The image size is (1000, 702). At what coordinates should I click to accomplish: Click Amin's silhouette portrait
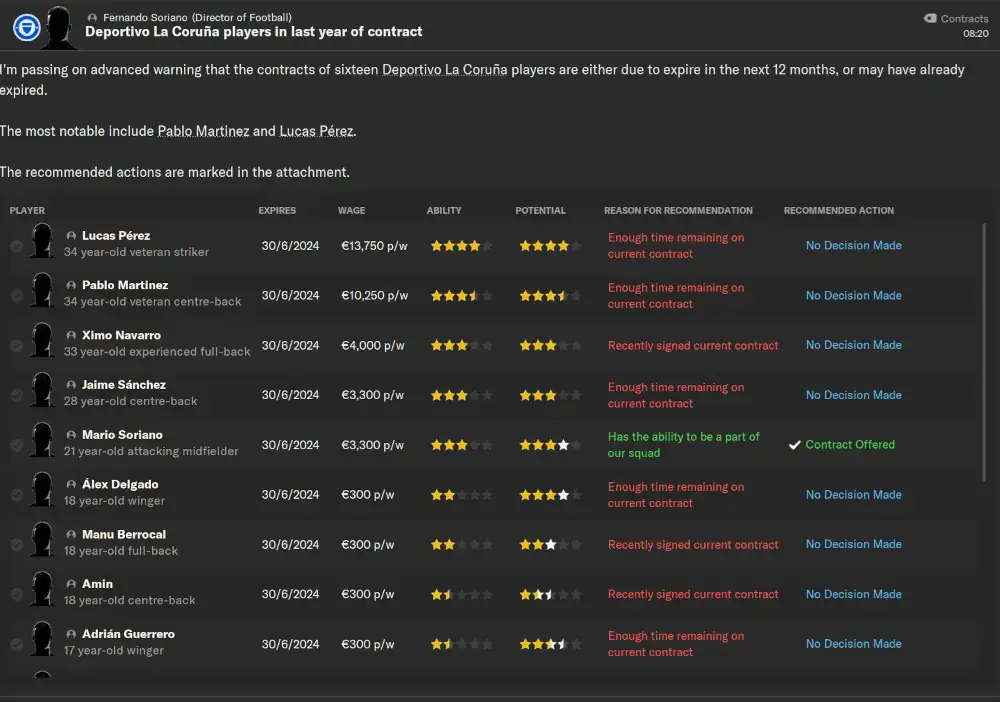(x=42, y=589)
